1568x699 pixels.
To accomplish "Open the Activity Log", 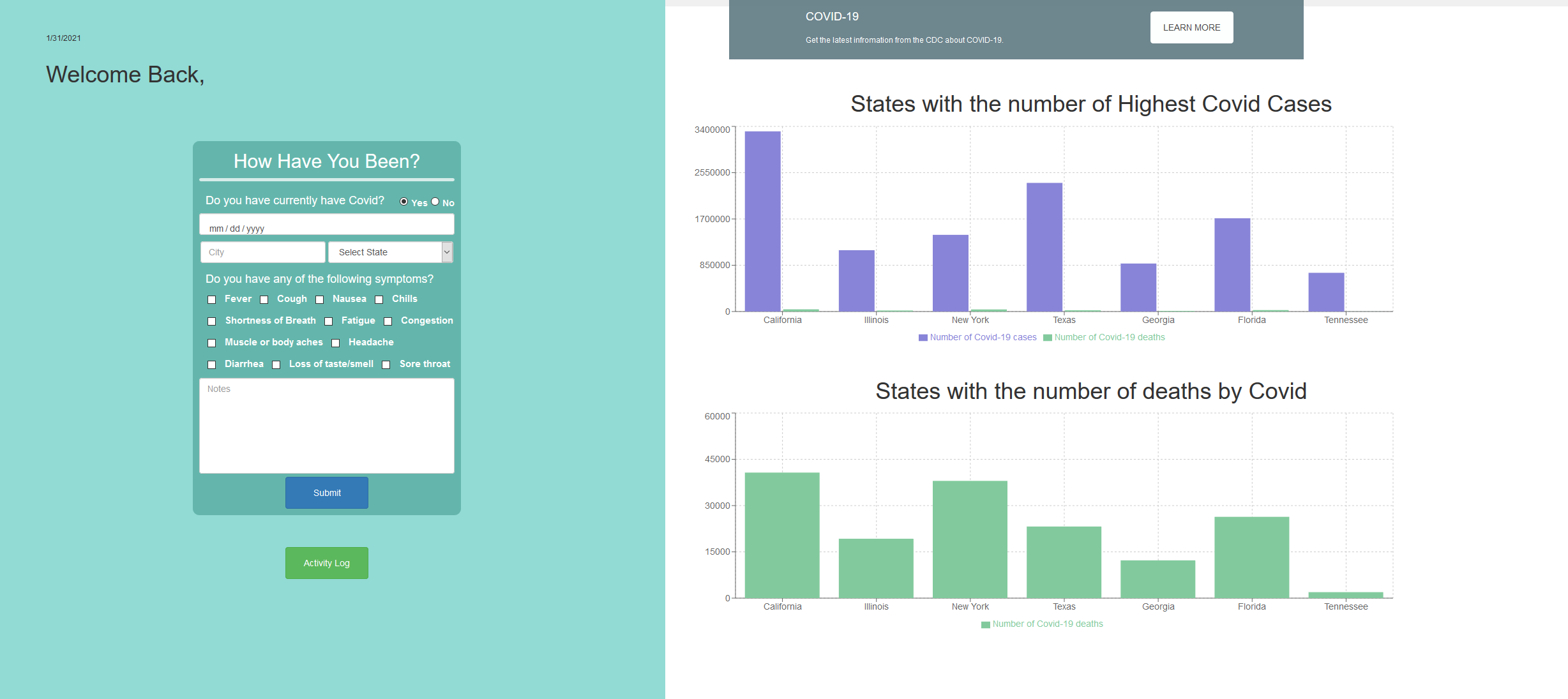I will pos(326,563).
